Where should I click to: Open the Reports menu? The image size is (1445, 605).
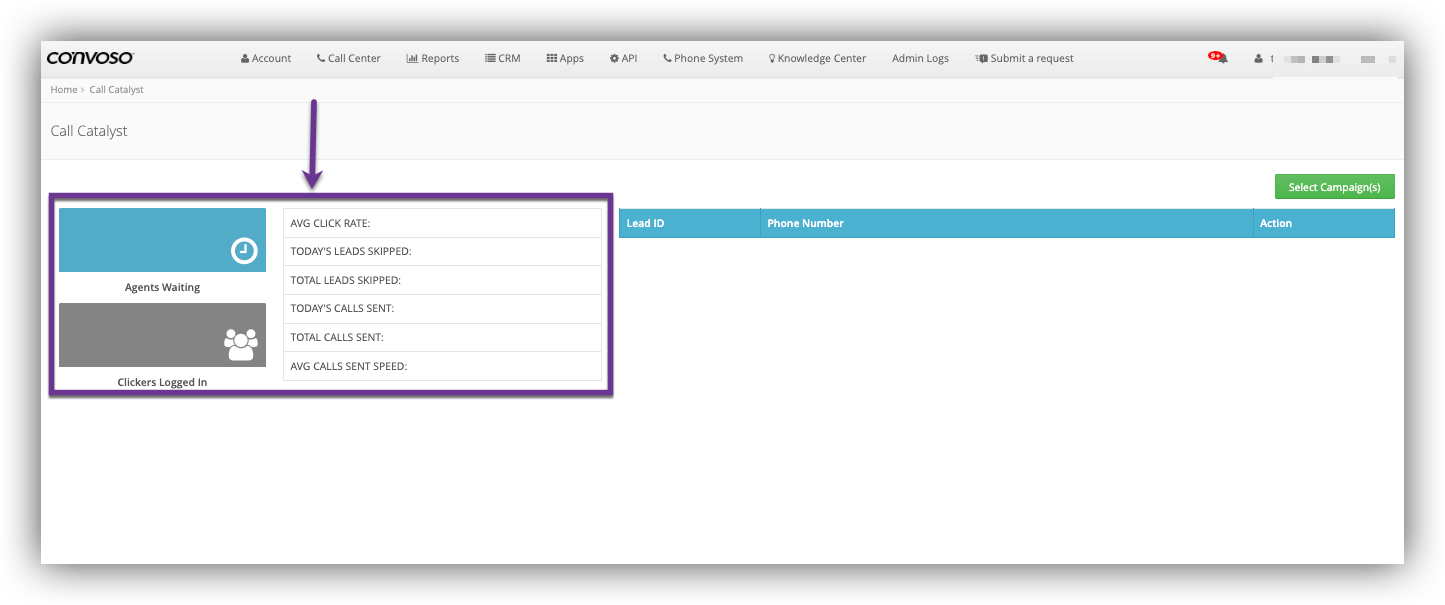[433, 59]
